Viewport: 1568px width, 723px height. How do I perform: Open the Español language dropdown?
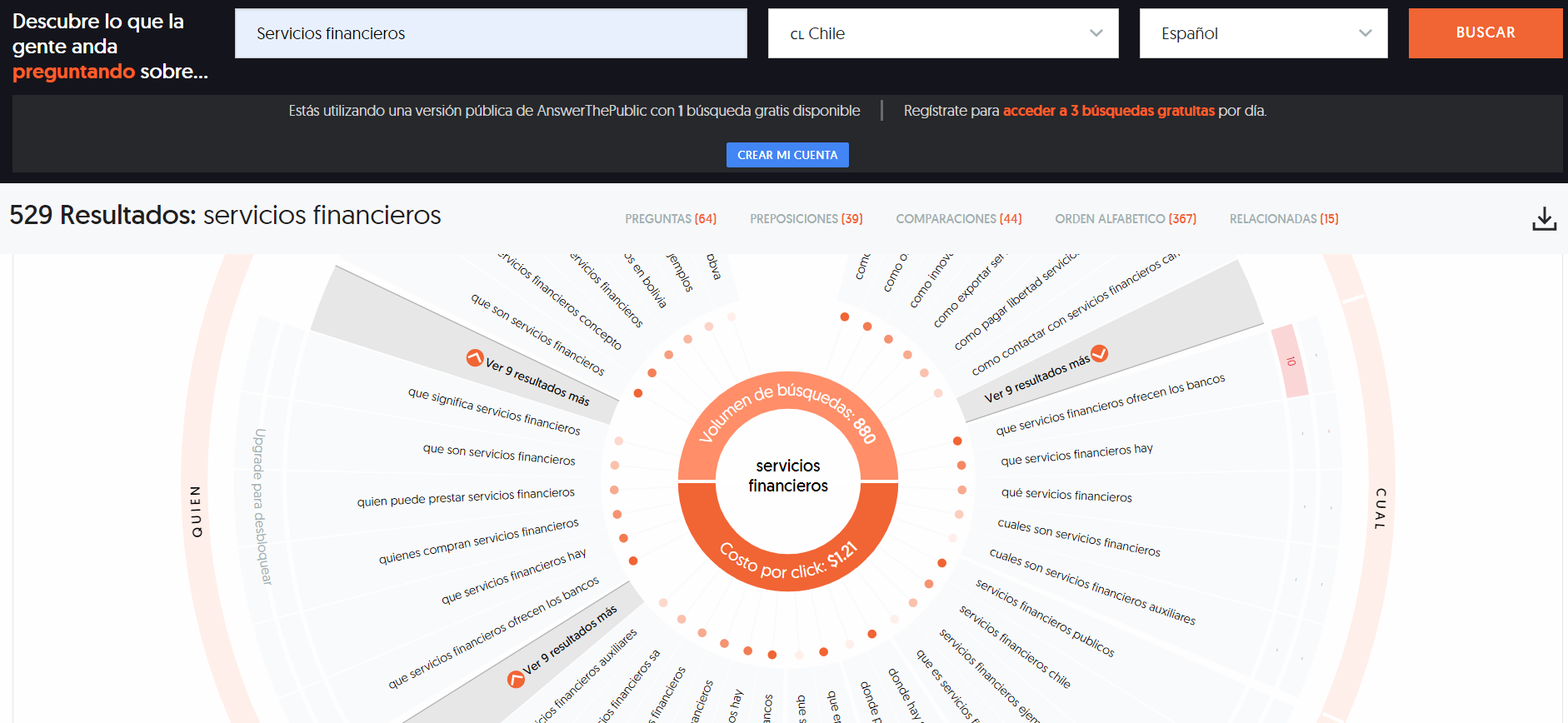(1263, 33)
